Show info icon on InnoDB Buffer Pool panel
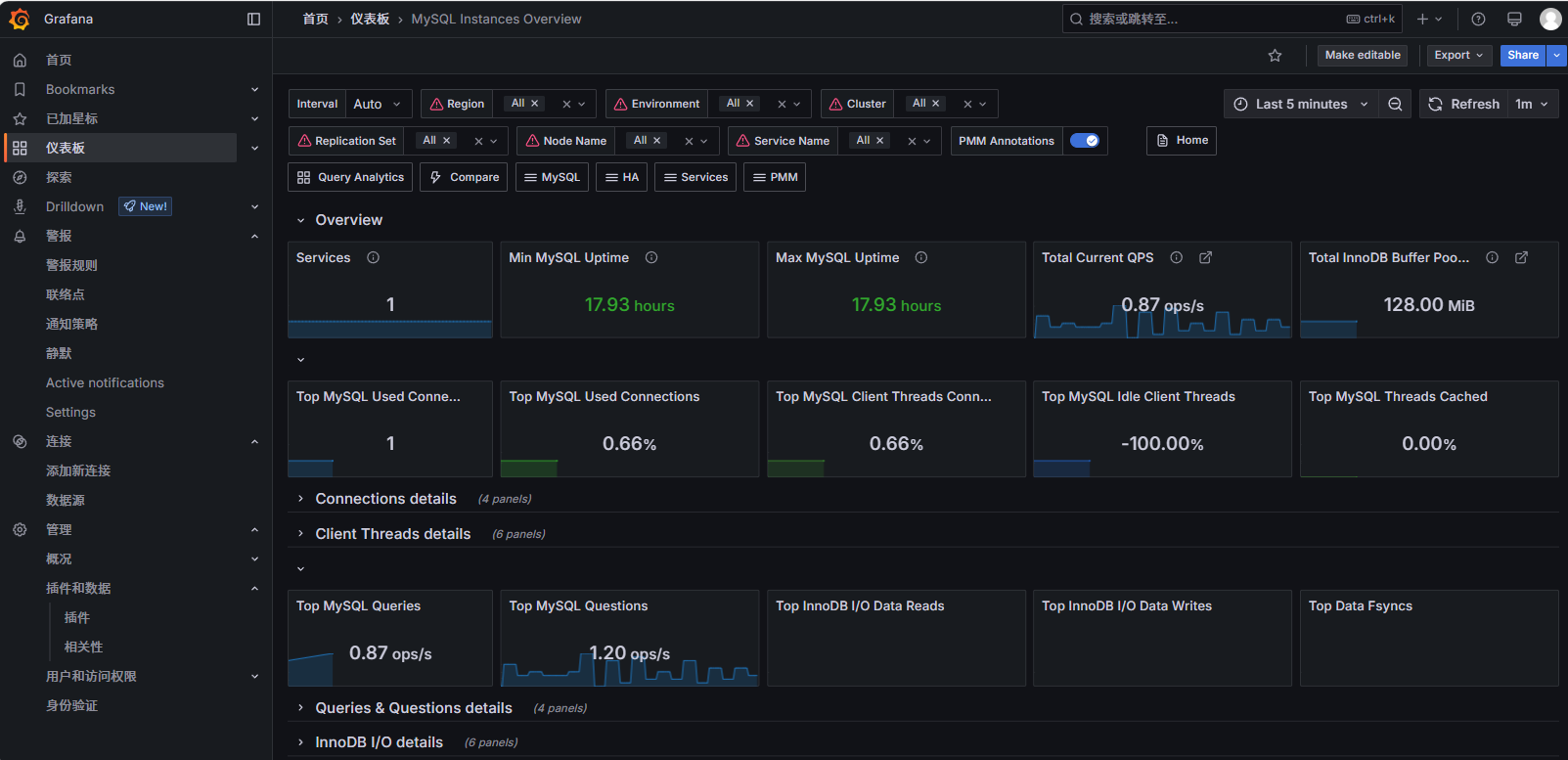The image size is (1568, 760). 1492,257
